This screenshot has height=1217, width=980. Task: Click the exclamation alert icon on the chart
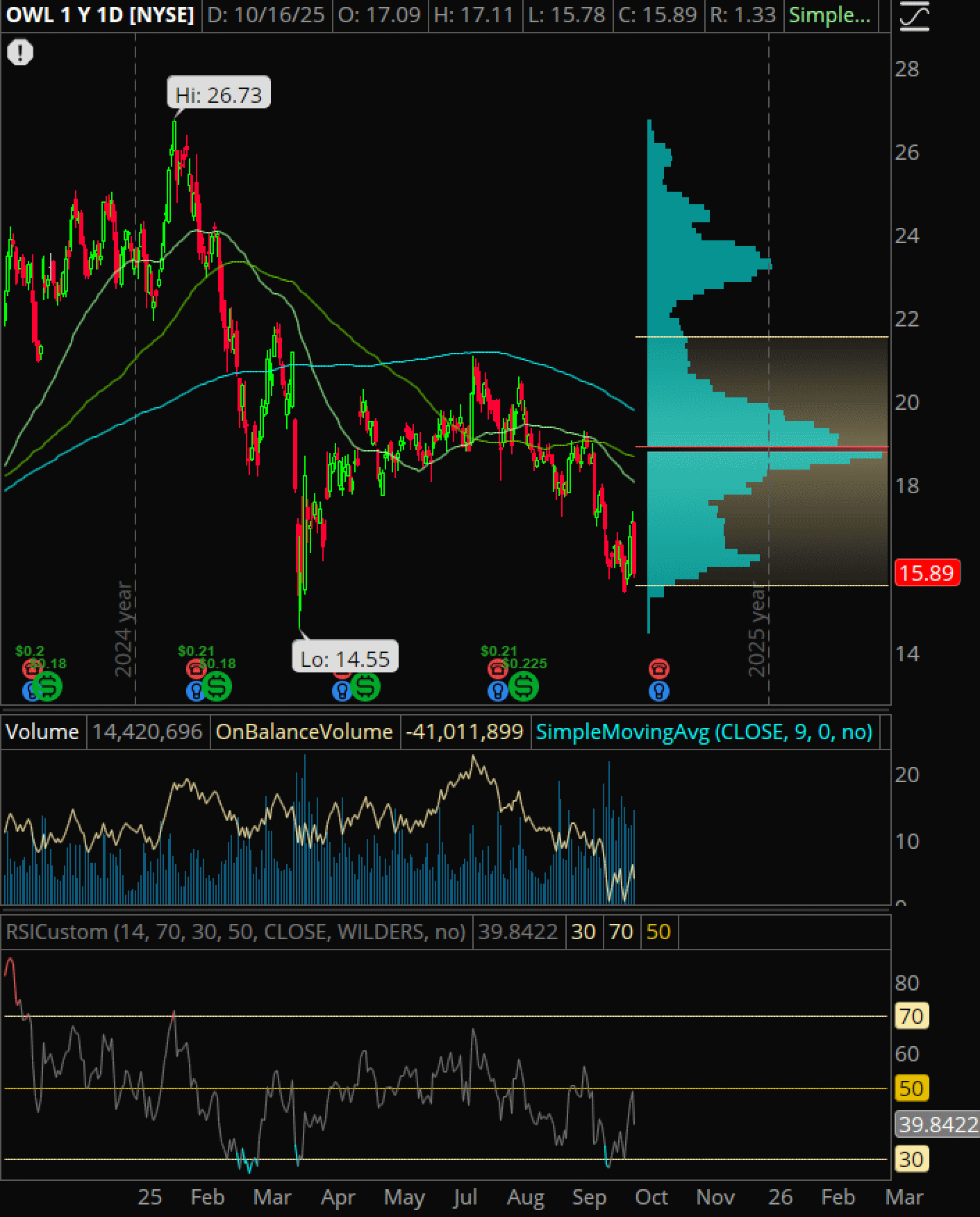[x=20, y=52]
